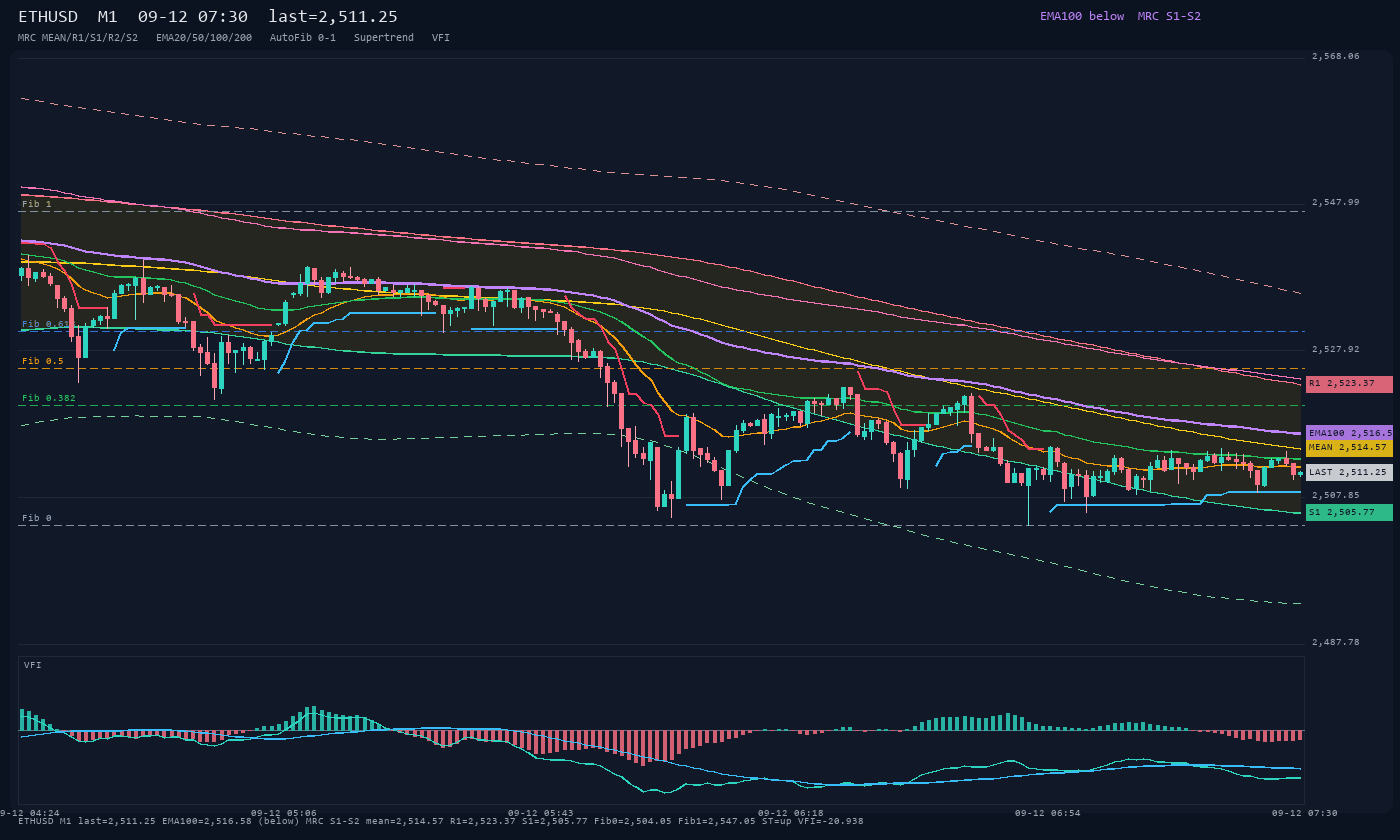
Task: Click the 2,507.85 price axis value
Action: 1335,495
